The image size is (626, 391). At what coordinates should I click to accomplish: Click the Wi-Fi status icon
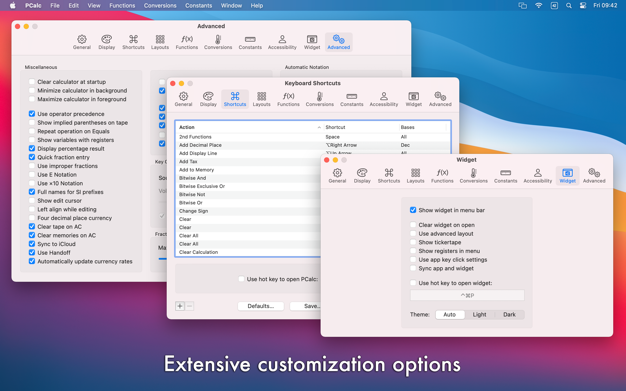click(x=539, y=6)
